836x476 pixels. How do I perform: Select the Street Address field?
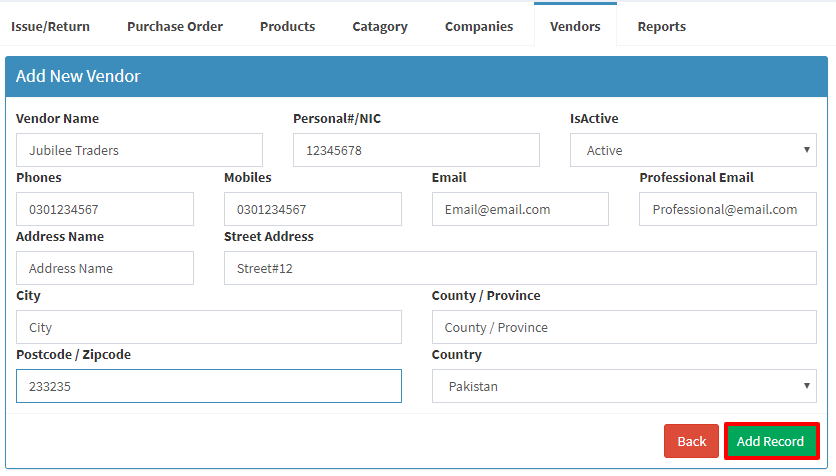pyautogui.click(x=520, y=268)
